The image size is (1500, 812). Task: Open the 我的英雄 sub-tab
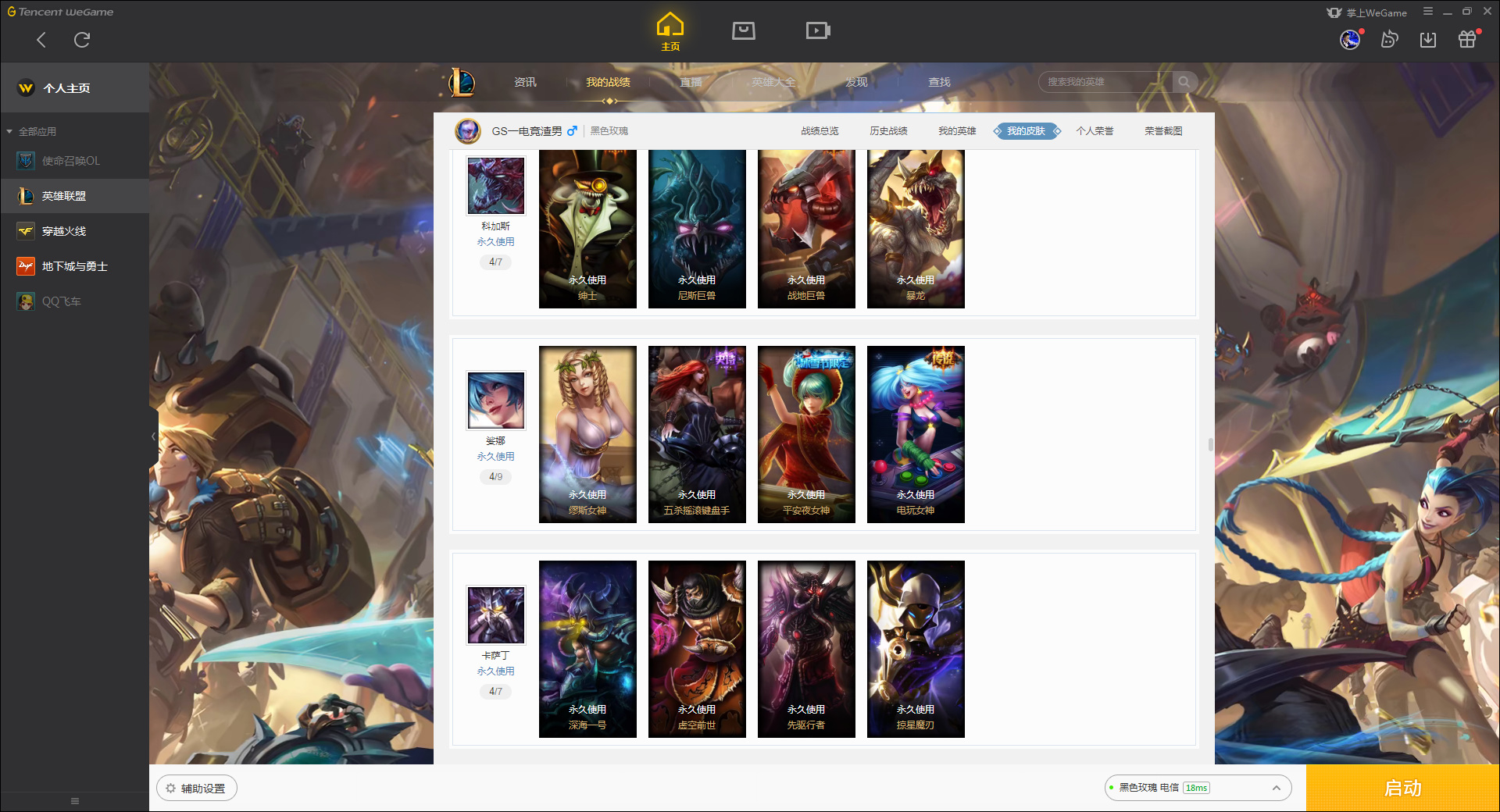tap(957, 131)
